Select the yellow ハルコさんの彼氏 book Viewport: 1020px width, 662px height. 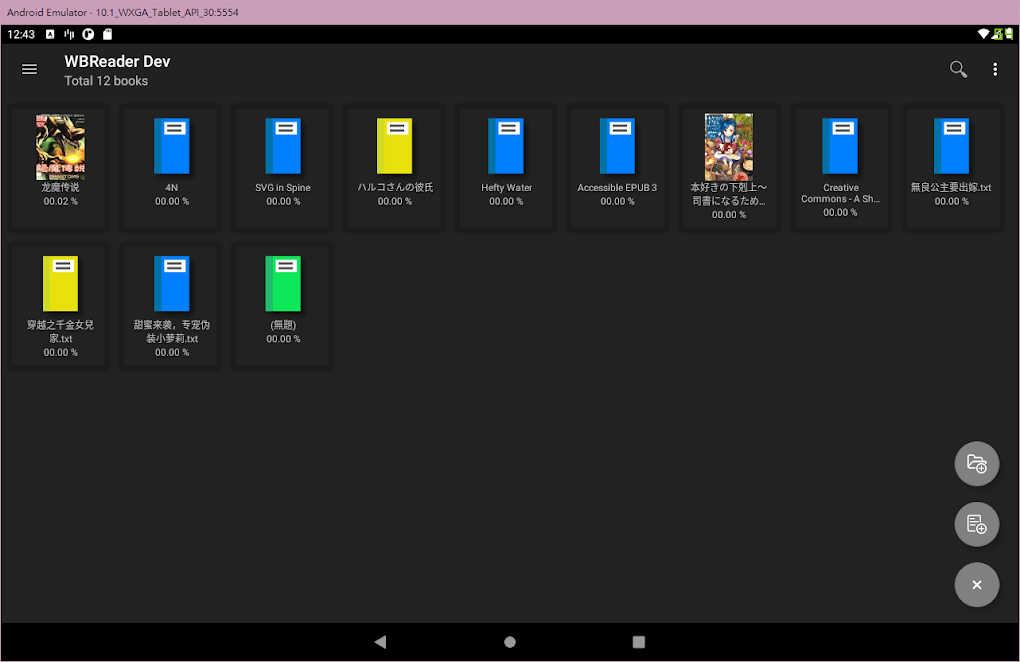[x=395, y=147]
